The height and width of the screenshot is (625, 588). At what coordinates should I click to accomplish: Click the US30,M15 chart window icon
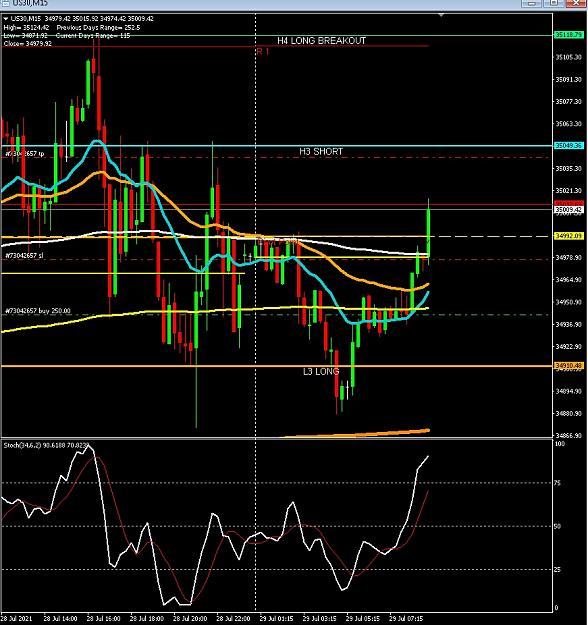tap(6, 2)
